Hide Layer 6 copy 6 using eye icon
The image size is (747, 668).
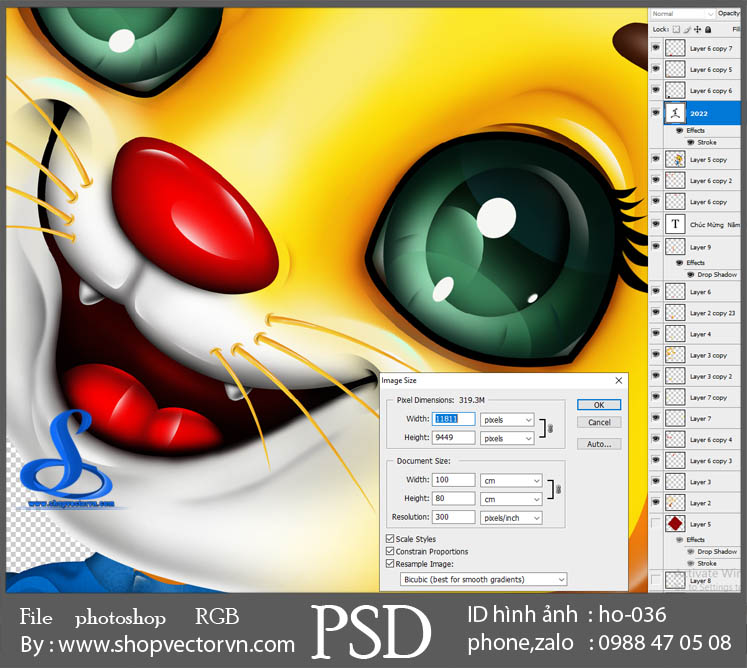tap(656, 90)
